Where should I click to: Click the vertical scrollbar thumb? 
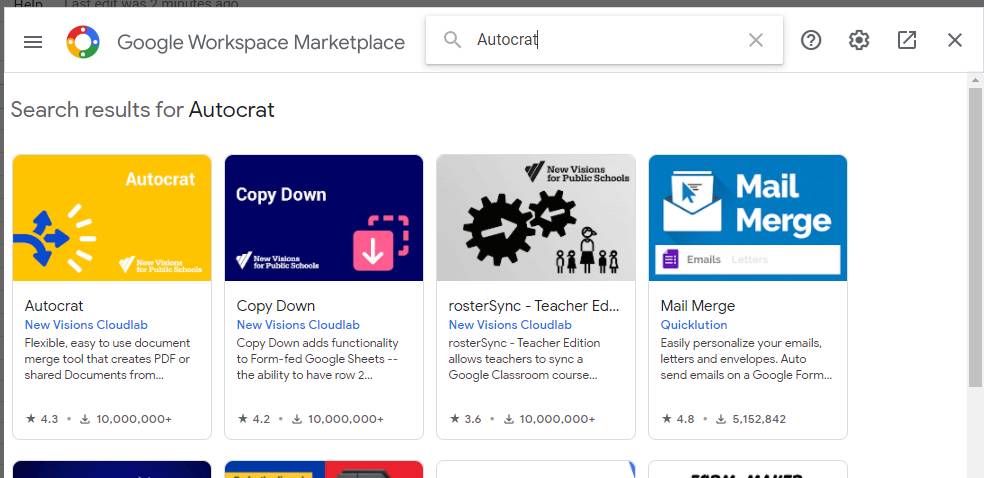[x=975, y=237]
